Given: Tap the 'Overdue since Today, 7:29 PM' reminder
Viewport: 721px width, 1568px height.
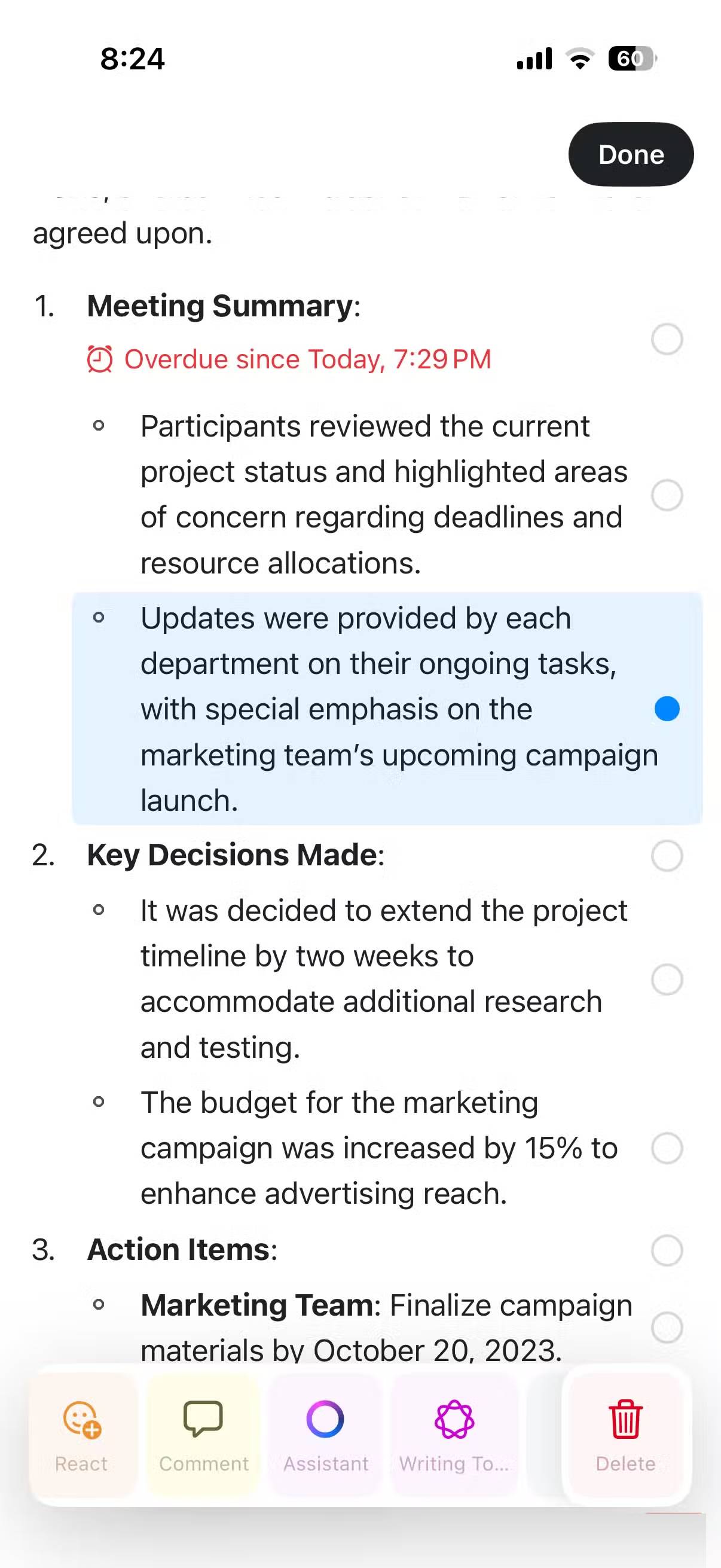Looking at the screenshot, I should coord(307,359).
